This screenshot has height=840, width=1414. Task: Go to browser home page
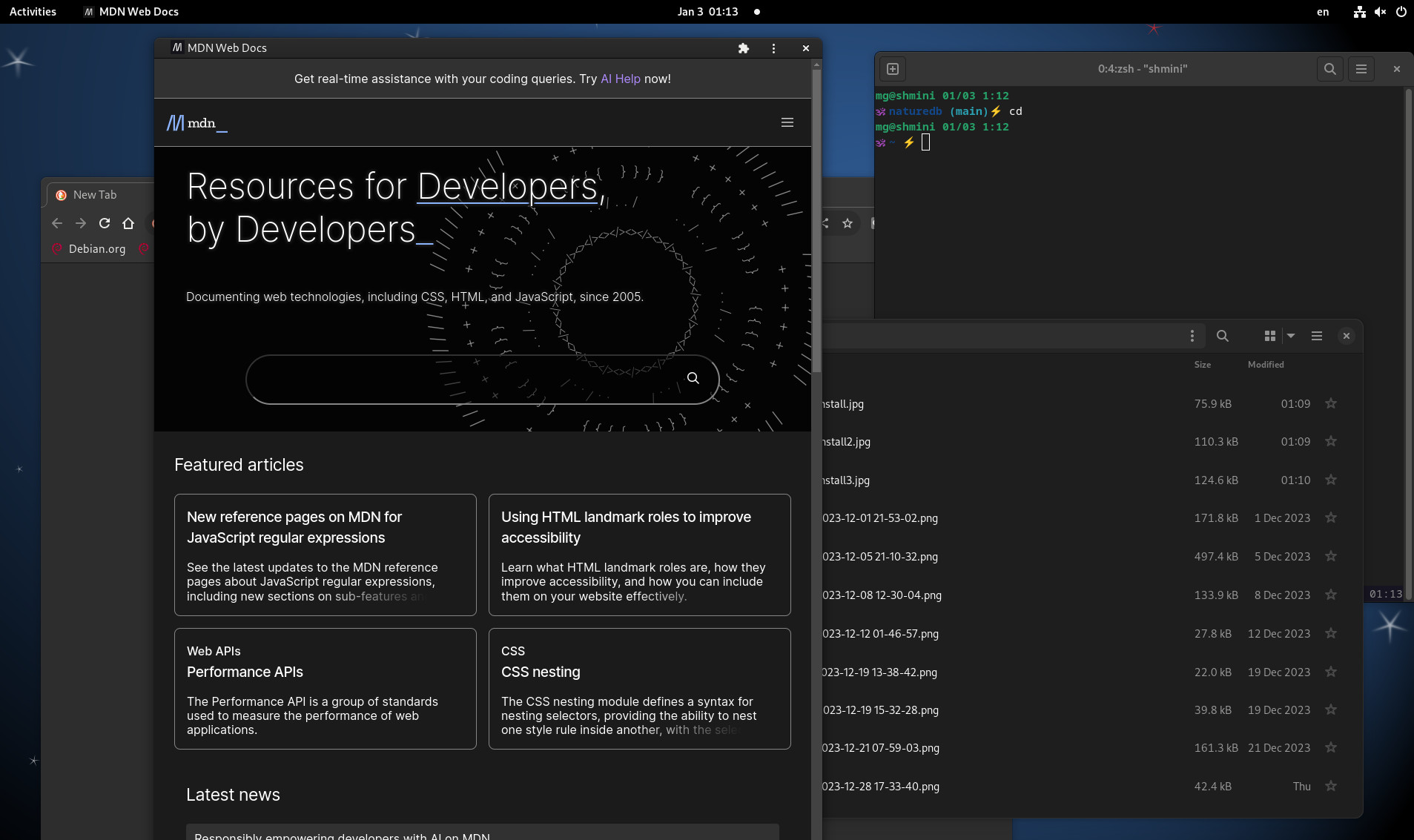click(x=128, y=223)
